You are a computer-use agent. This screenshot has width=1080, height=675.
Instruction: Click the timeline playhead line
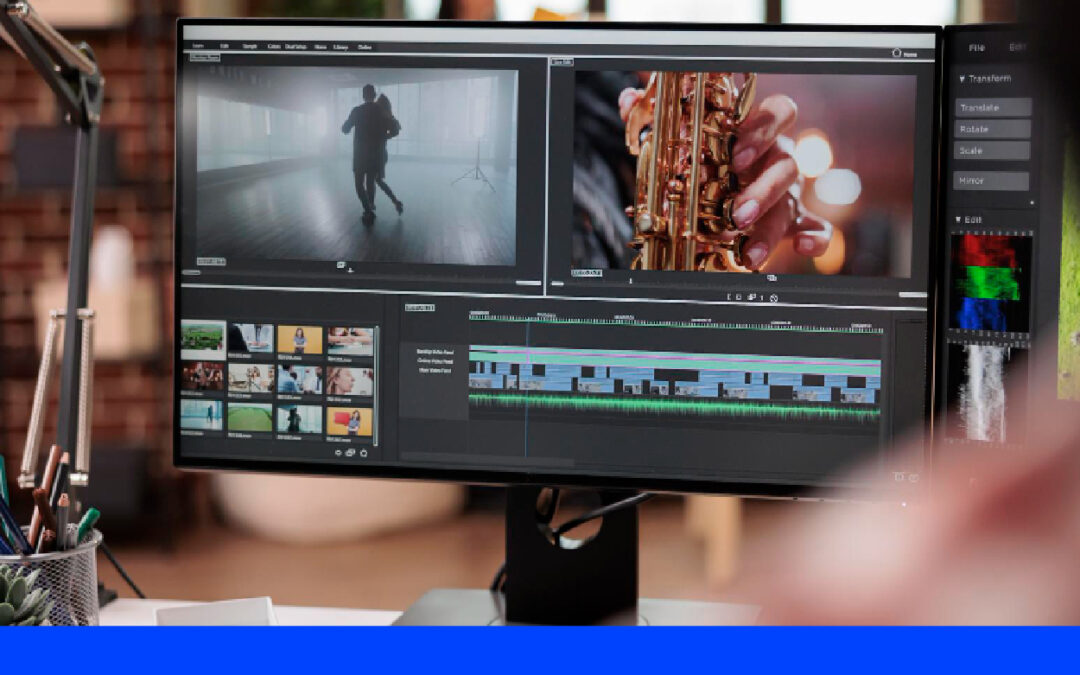[x=528, y=389]
